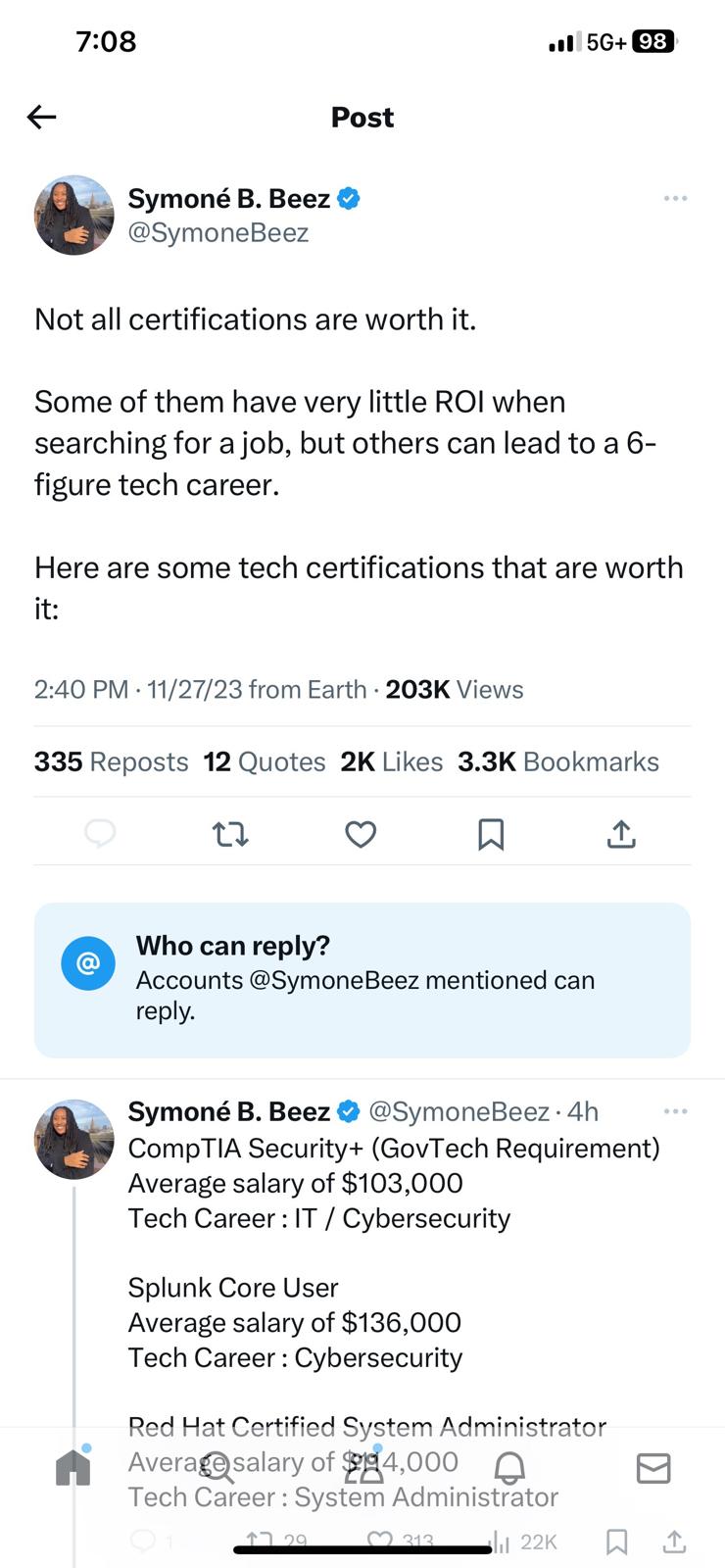Open the Notifications bell
The image size is (725, 1568).
coord(509,1467)
